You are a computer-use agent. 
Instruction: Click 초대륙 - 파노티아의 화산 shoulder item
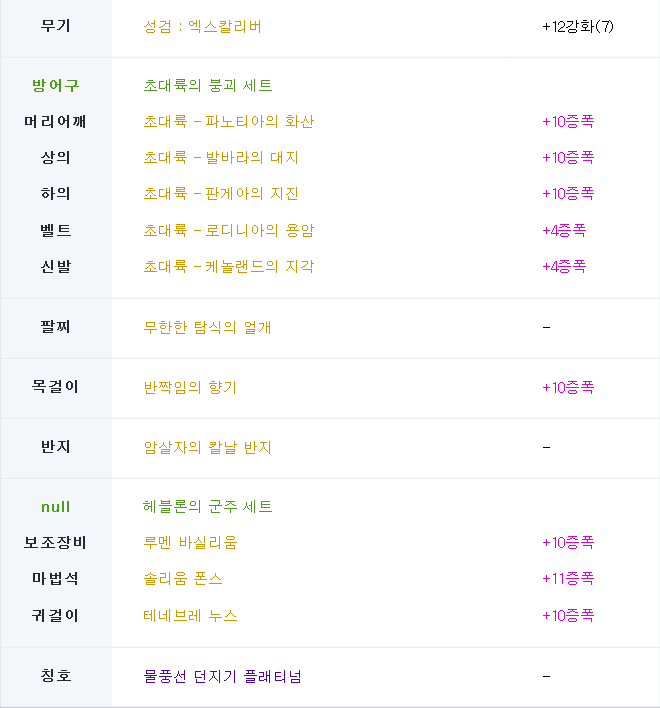(x=228, y=121)
